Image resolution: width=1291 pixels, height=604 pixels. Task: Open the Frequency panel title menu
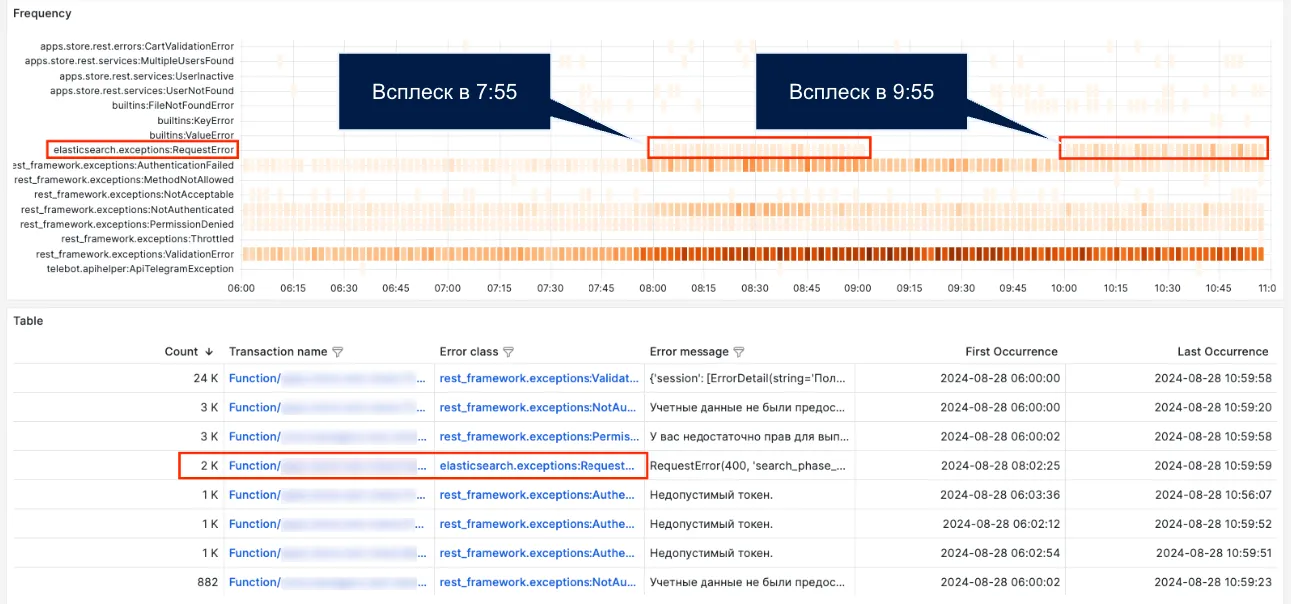(42, 14)
